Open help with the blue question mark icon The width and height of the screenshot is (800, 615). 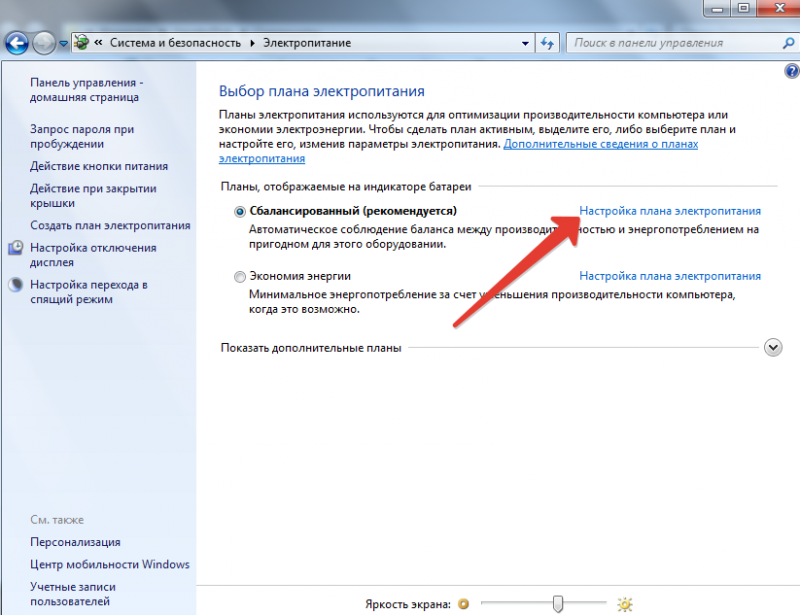(792, 73)
